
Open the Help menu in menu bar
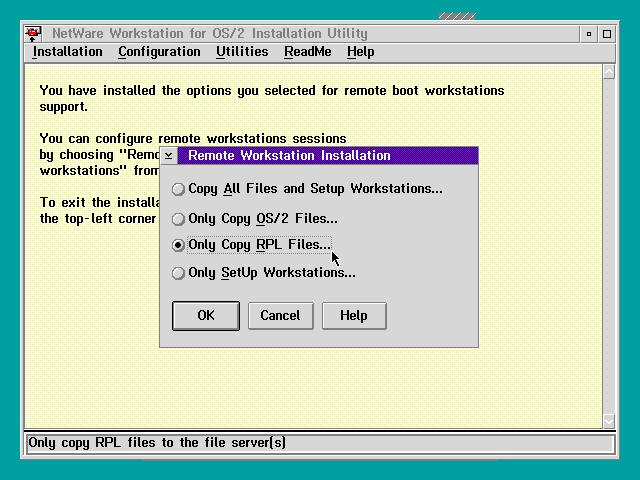pyautogui.click(x=360, y=52)
